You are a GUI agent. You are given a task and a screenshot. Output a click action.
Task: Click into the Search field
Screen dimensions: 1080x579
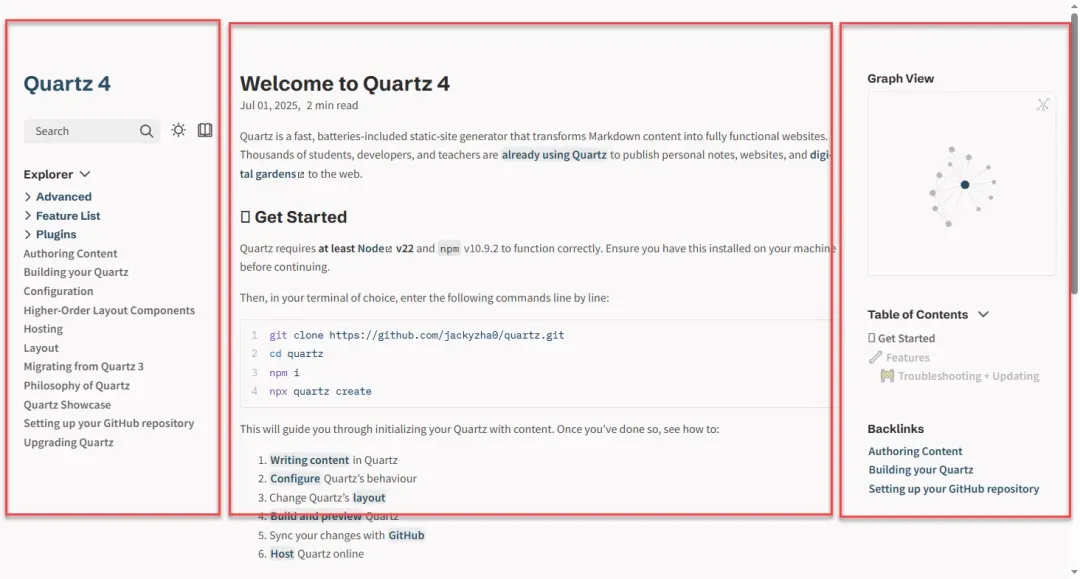pyautogui.click(x=81, y=131)
